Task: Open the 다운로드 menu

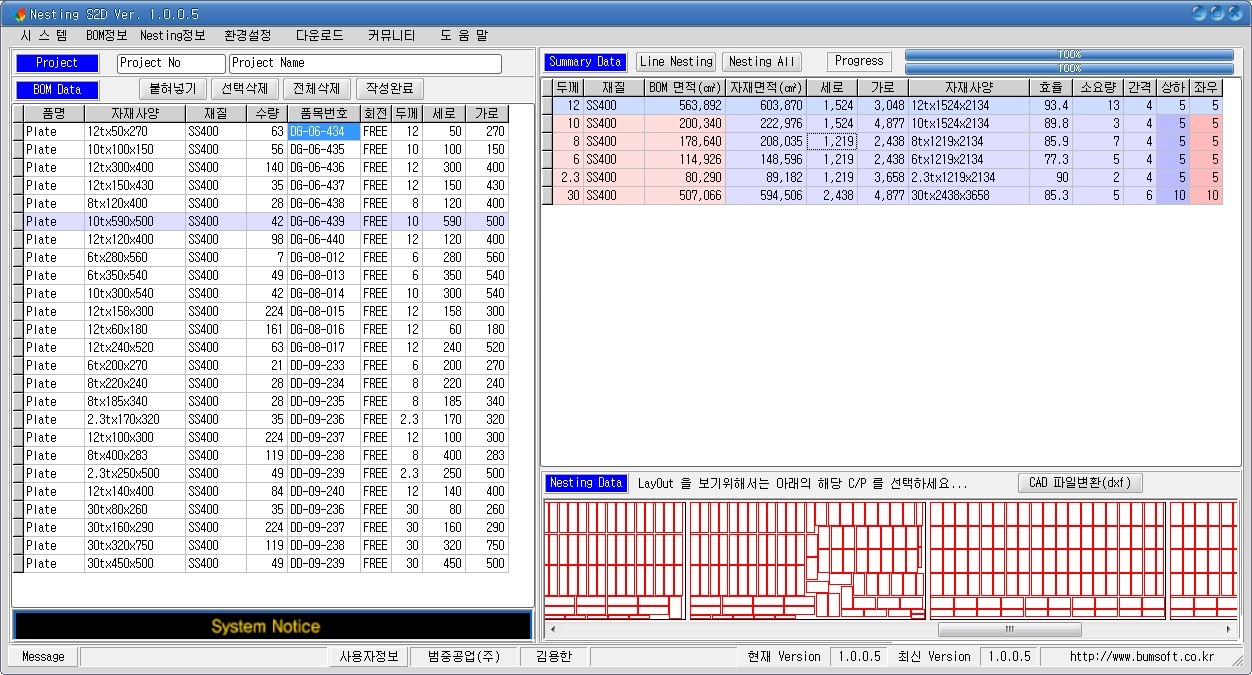Action: point(320,35)
